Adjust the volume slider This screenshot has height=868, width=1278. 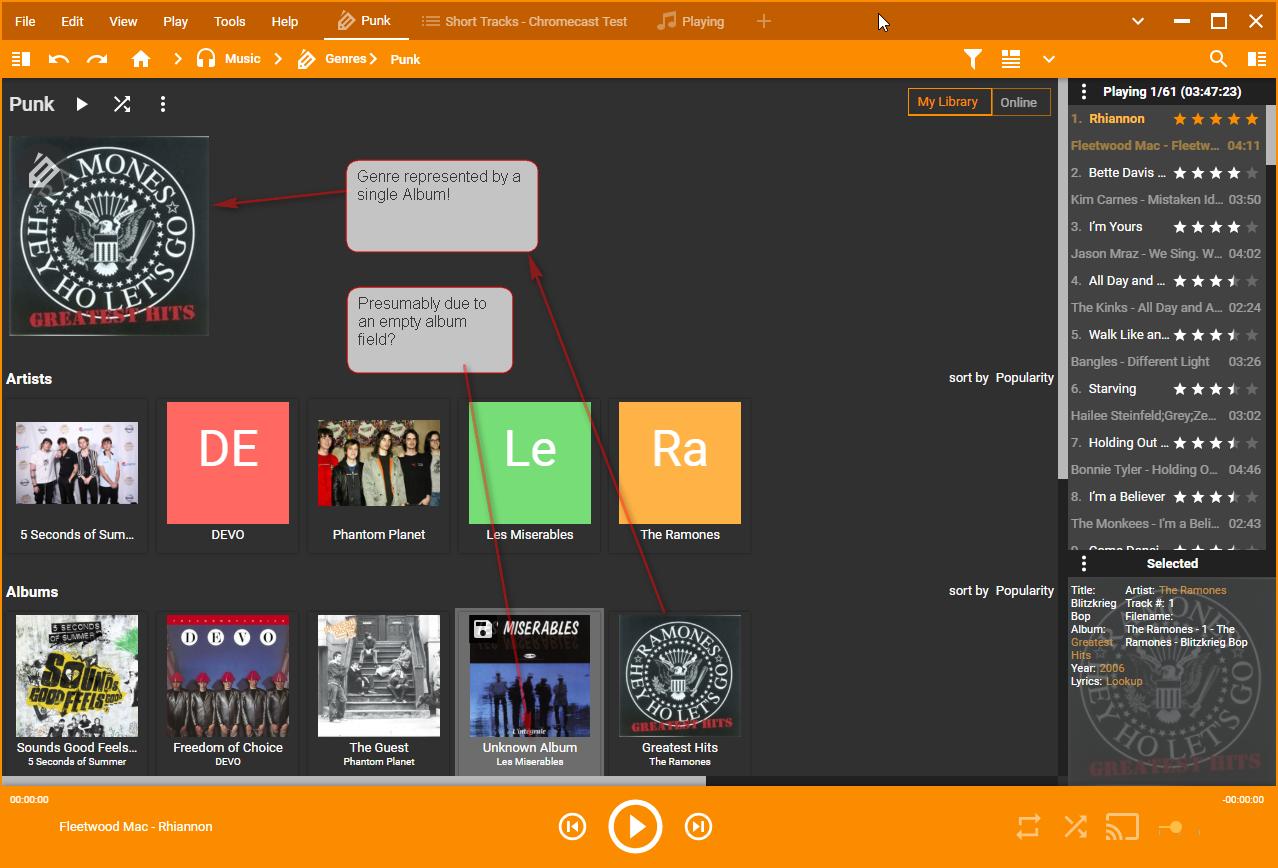tap(1176, 827)
